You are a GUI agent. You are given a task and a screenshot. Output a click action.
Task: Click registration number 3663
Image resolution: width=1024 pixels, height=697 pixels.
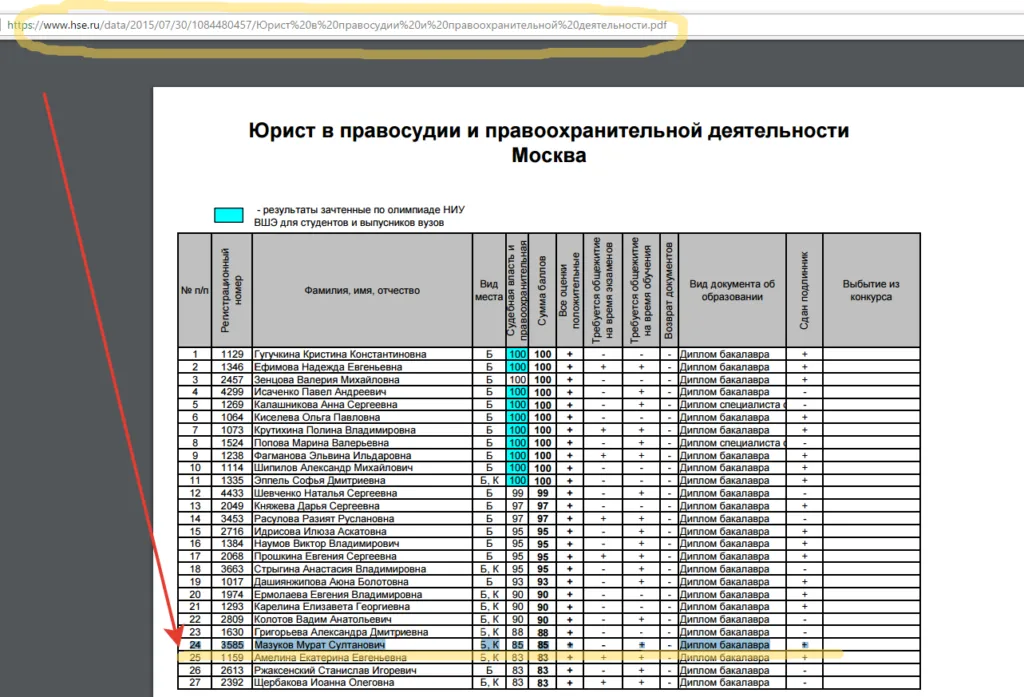click(232, 569)
